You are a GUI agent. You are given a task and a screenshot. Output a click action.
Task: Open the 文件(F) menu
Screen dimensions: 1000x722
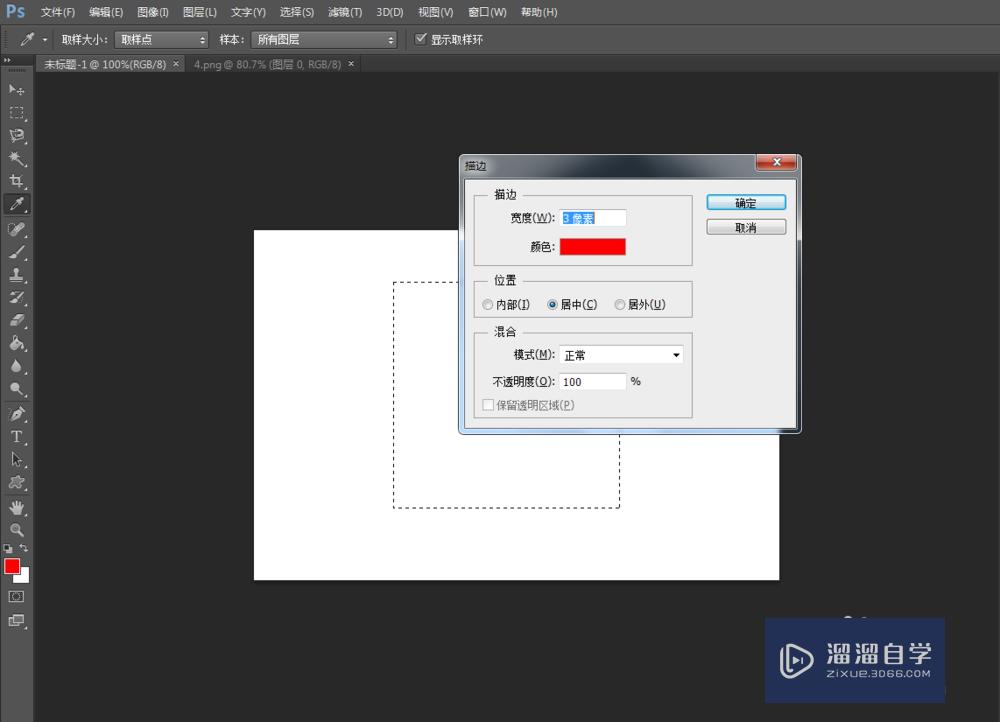58,12
